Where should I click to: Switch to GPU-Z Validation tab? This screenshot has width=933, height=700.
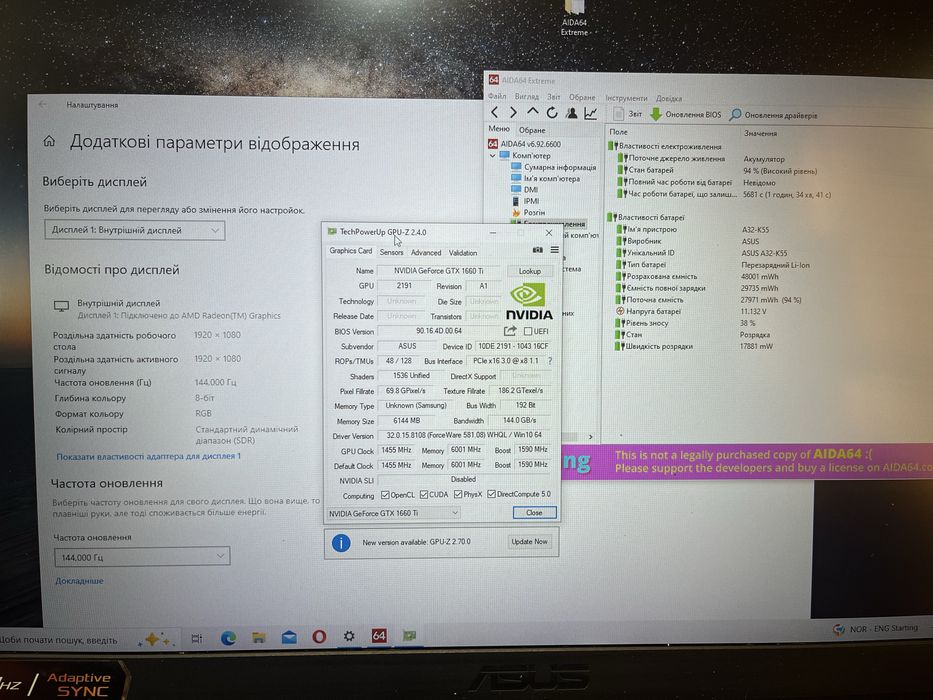tap(463, 252)
